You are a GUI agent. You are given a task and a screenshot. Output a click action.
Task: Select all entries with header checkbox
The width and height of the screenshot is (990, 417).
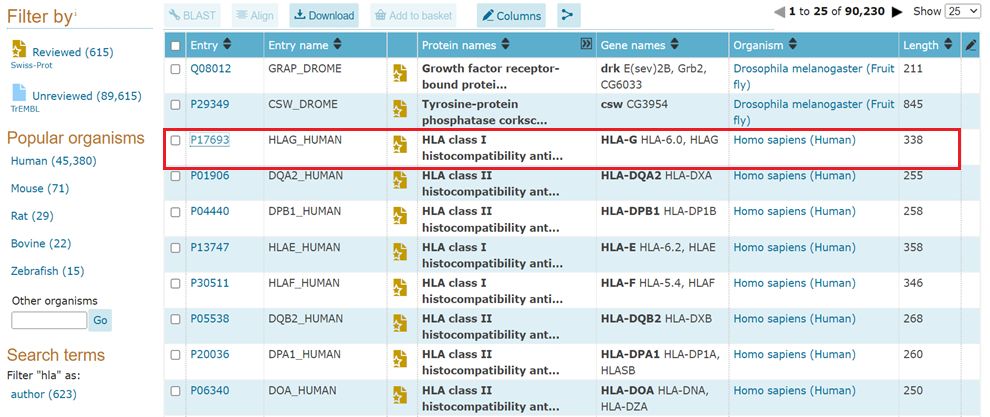tap(176, 46)
